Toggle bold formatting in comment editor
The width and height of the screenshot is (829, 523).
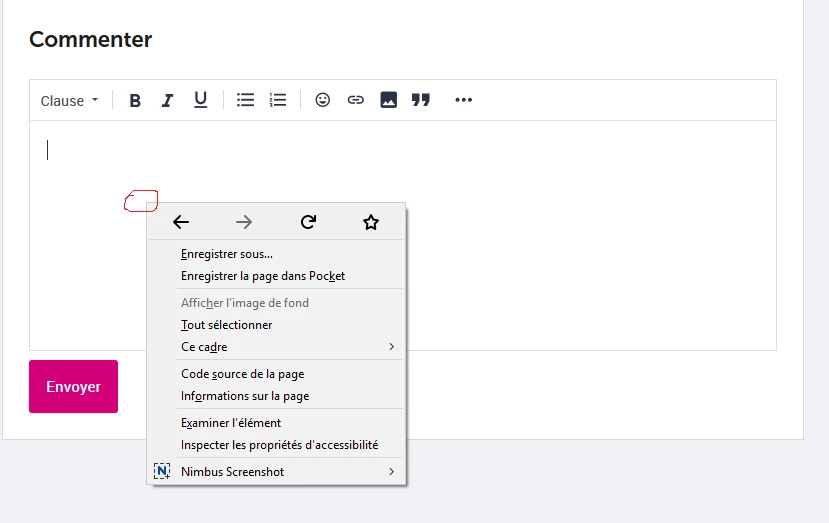[x=135, y=100]
